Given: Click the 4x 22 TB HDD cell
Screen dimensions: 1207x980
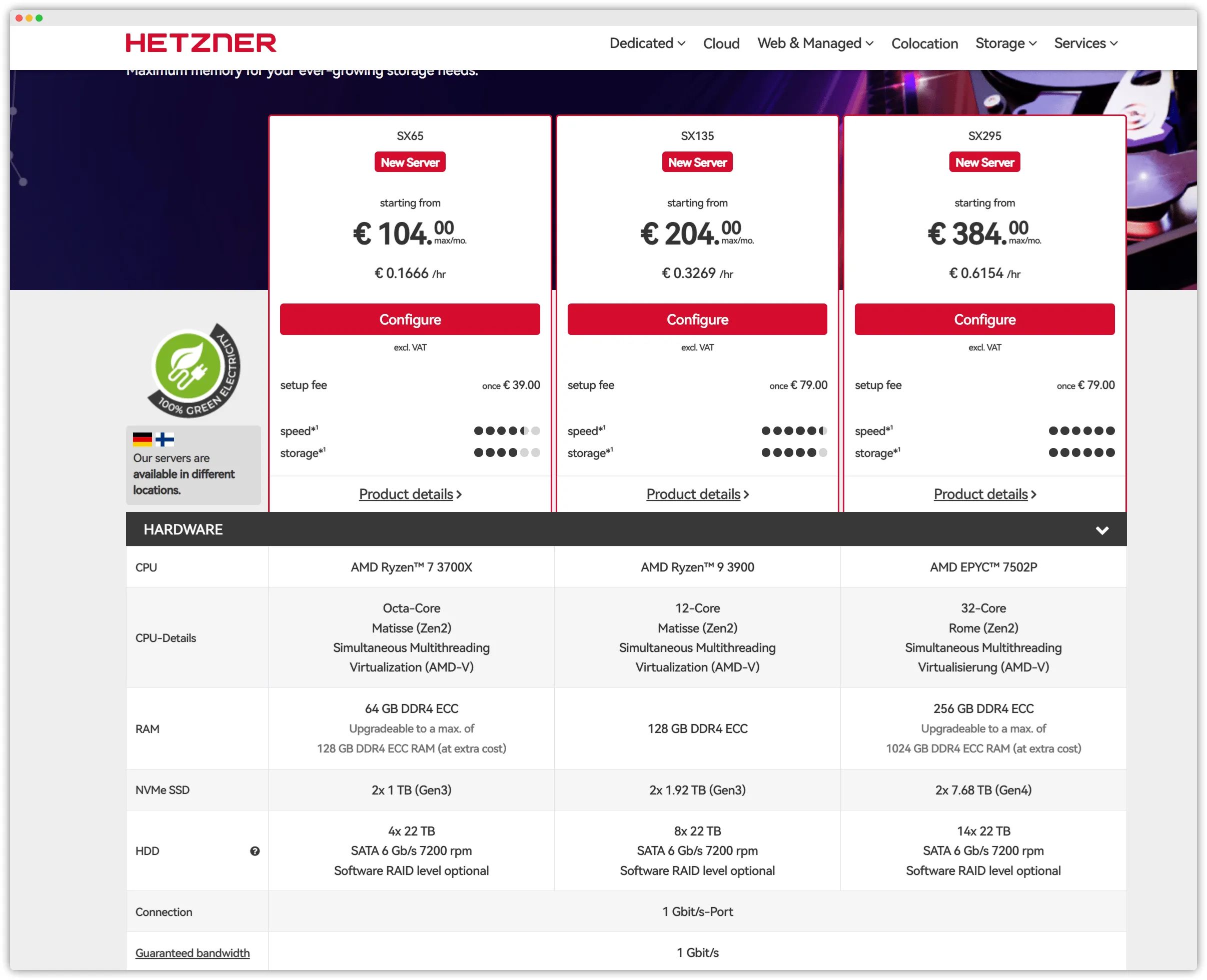Looking at the screenshot, I should click(411, 850).
